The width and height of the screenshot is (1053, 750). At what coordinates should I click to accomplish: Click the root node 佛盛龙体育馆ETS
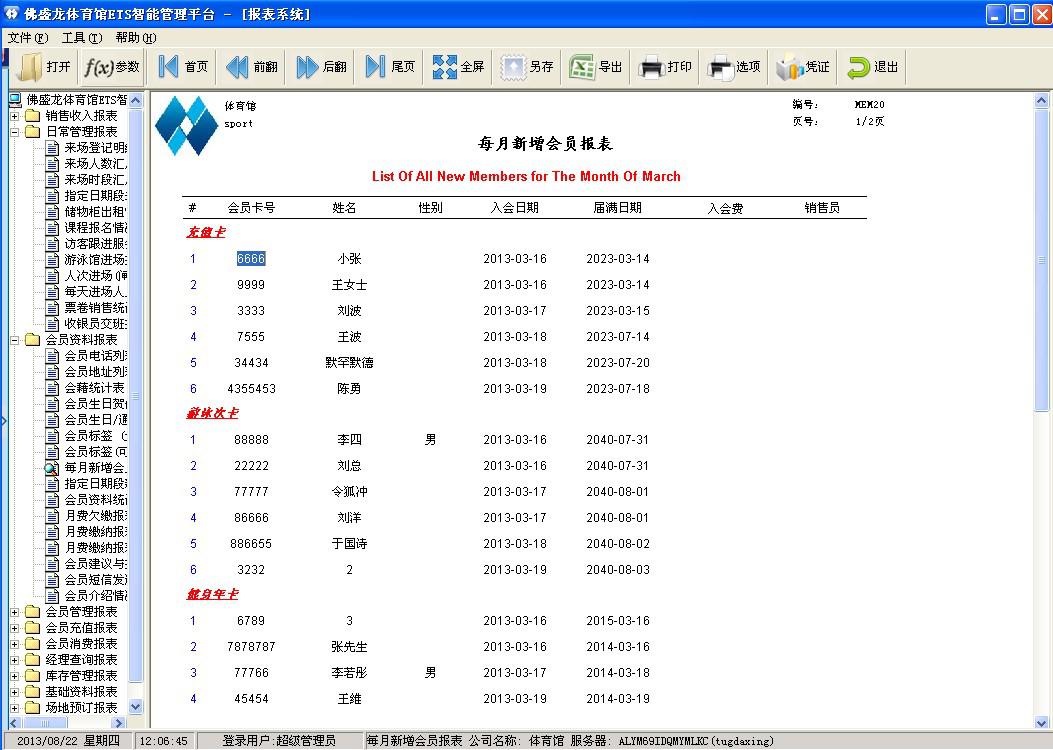[x=77, y=100]
